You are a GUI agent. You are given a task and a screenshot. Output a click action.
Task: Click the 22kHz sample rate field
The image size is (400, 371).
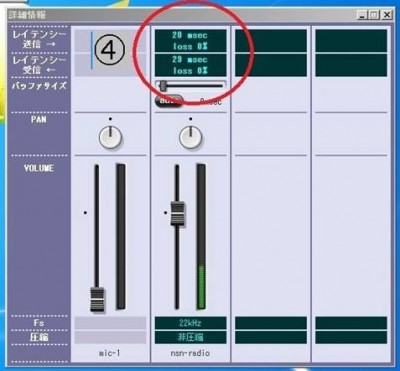click(190, 323)
